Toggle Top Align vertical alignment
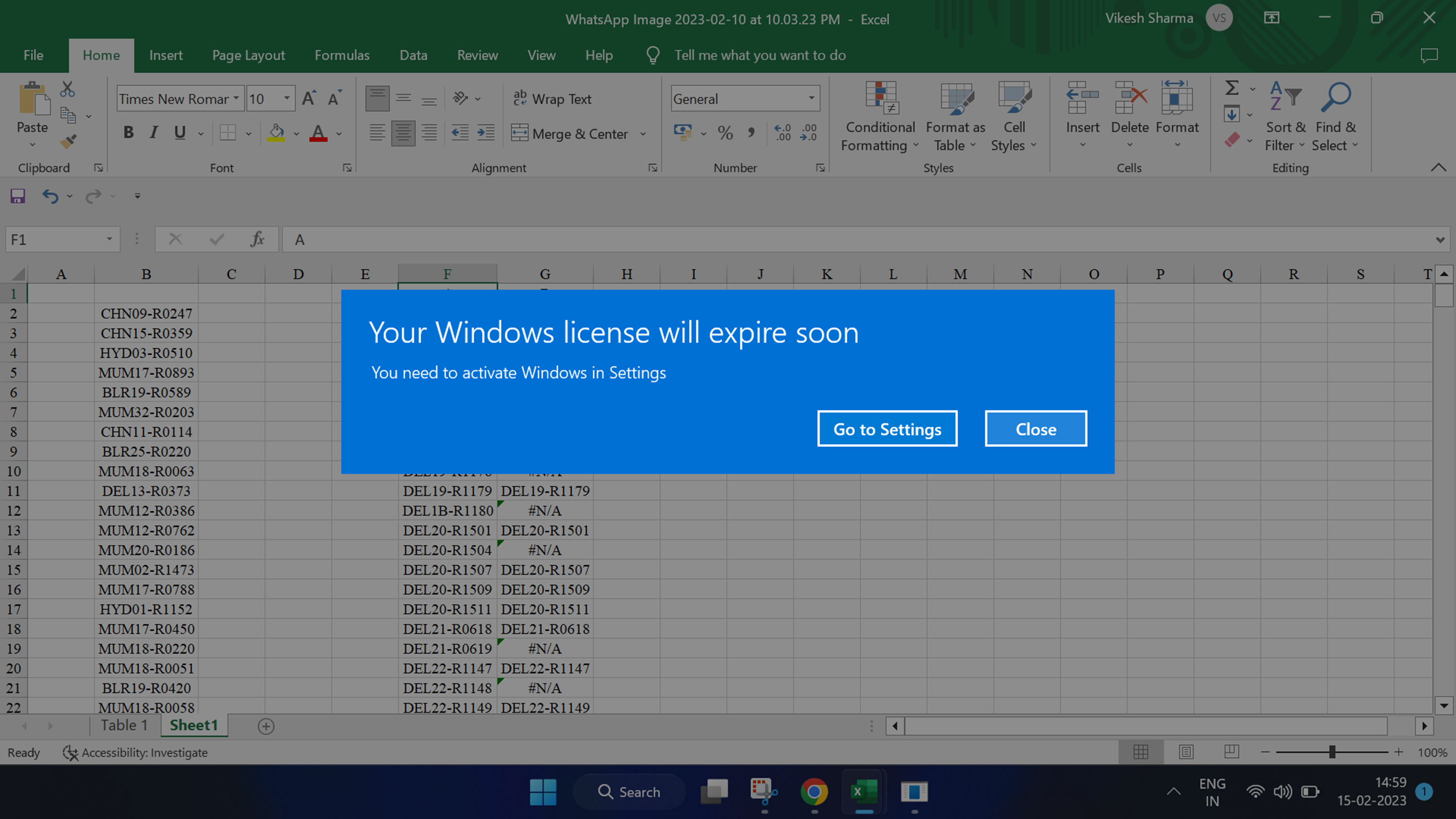The width and height of the screenshot is (1456, 819). click(377, 98)
